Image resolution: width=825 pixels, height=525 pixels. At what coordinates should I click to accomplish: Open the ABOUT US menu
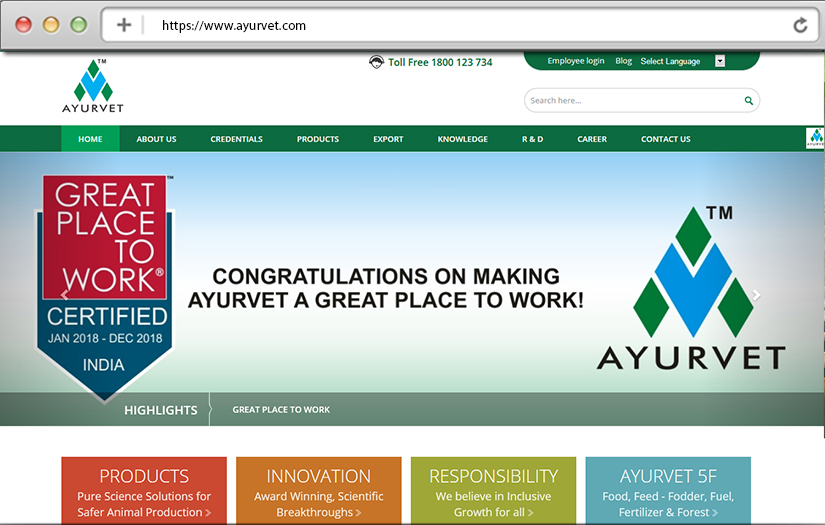[x=156, y=139]
